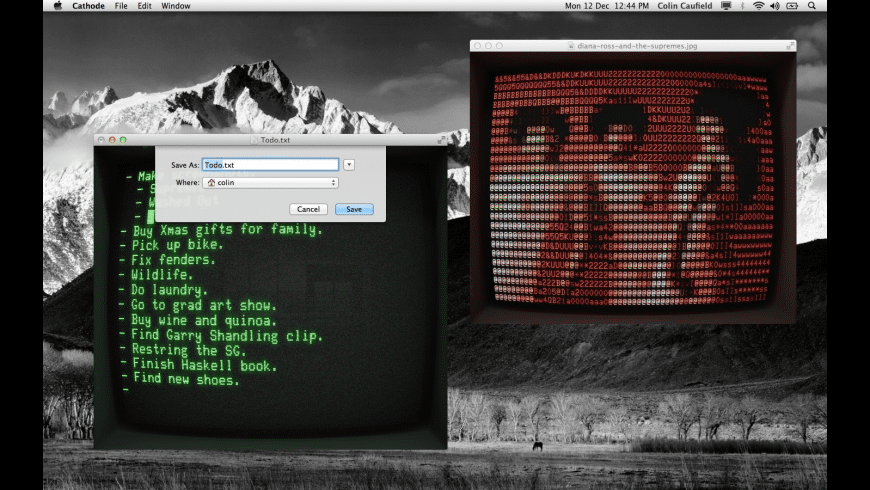Click the Save As filename field
The width and height of the screenshot is (870, 490).
(270, 165)
